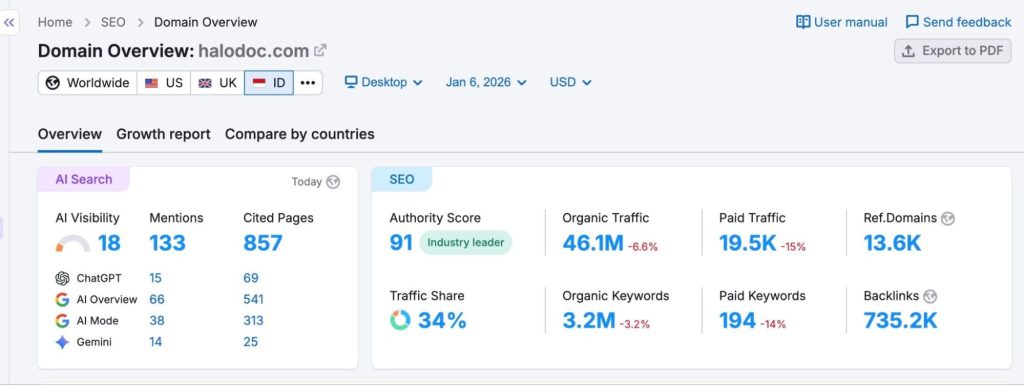1024x385 pixels.
Task: Select the Worldwide database option
Action: coord(88,83)
